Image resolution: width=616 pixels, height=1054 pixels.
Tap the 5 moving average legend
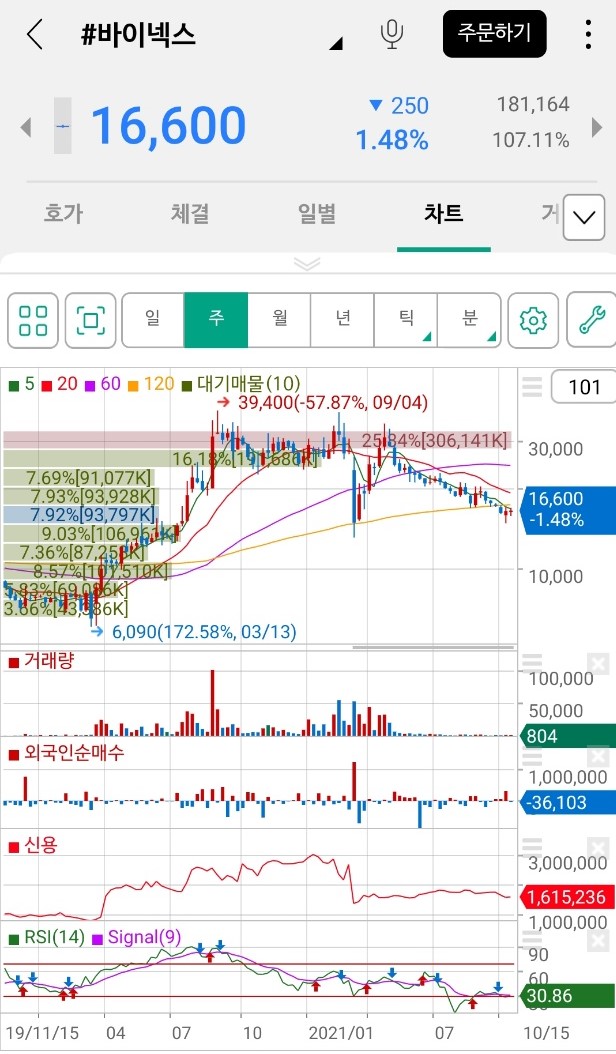[x=22, y=384]
